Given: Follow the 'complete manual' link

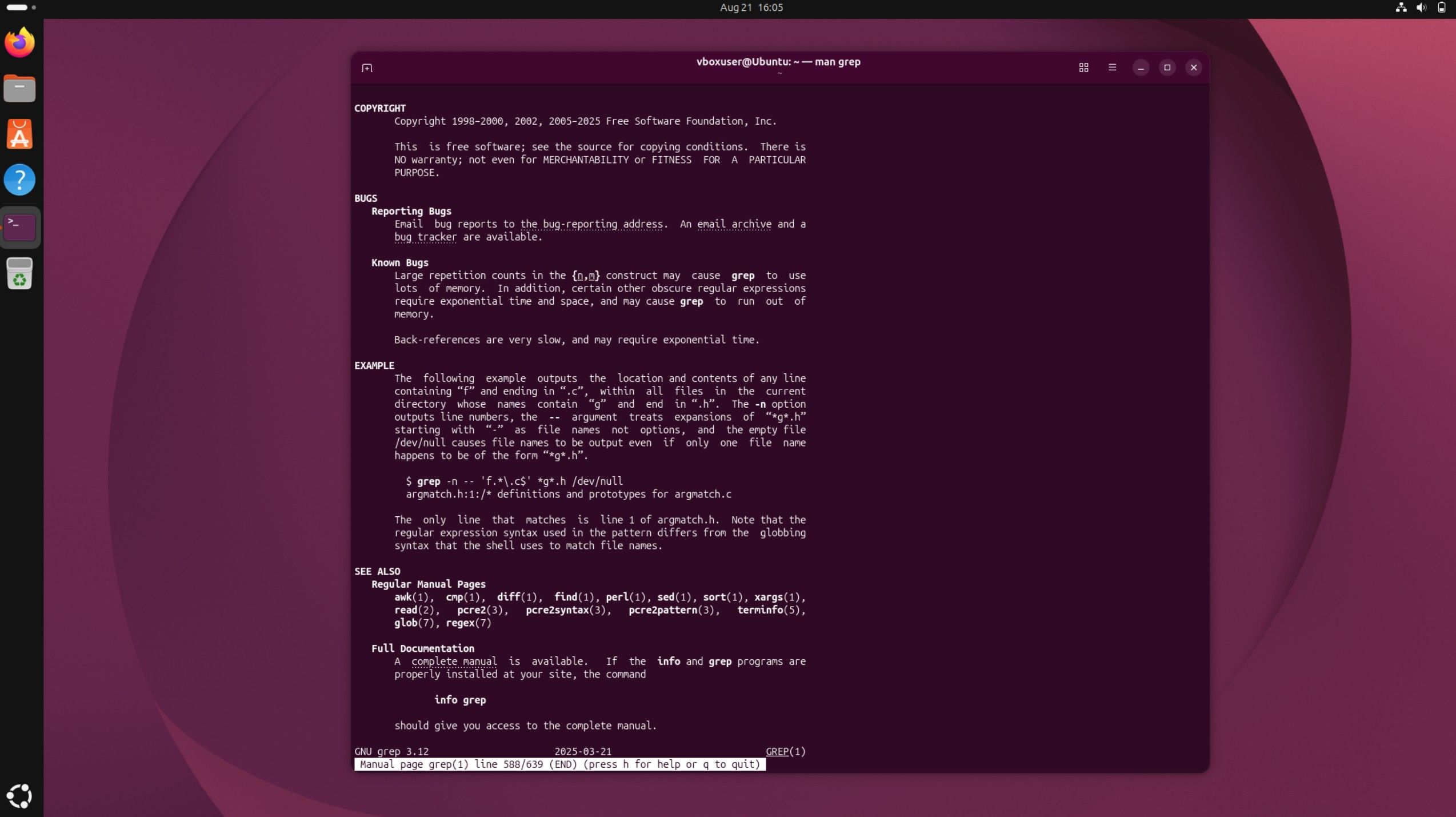Looking at the screenshot, I should 454,661.
